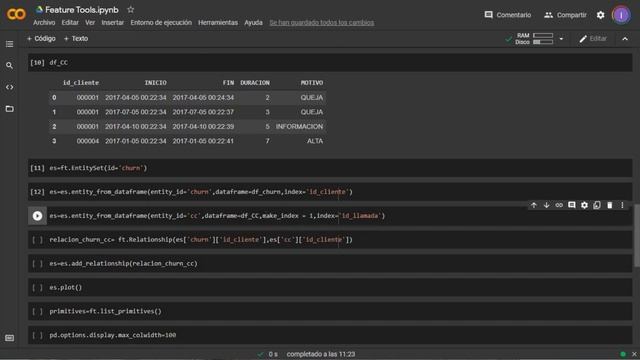Screen dimensions: 640x360
Task: Close the bottom status bar
Action: [634, 354]
